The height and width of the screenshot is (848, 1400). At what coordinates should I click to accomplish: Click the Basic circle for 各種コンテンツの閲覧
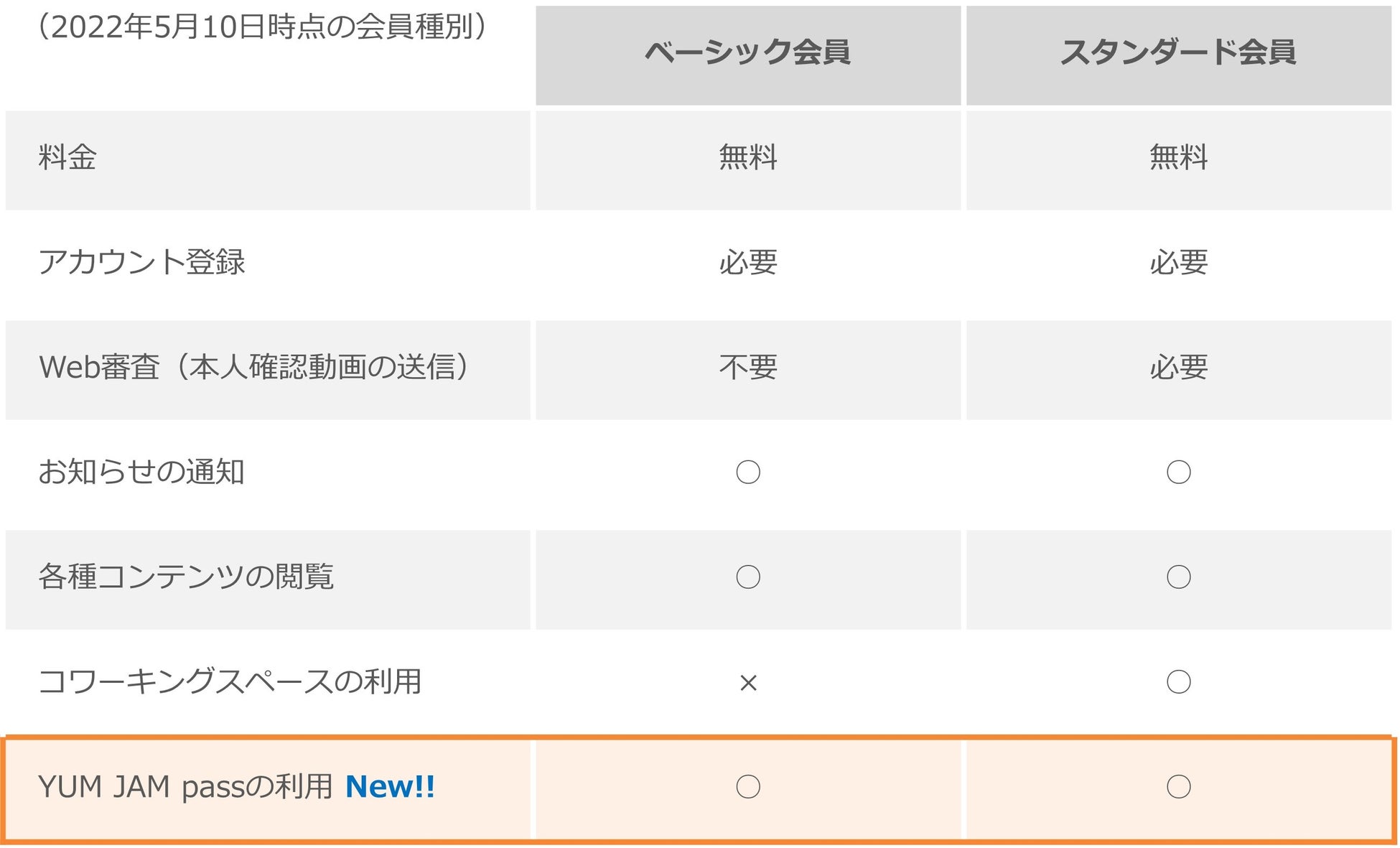748,577
